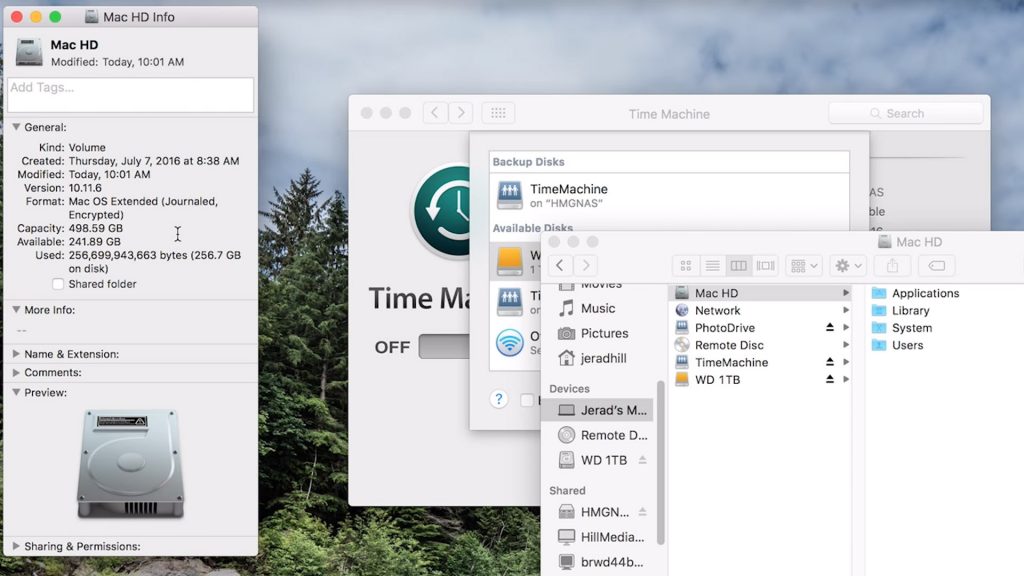Open Time Machine help question mark
This screenshot has height=576, width=1024.
498,399
